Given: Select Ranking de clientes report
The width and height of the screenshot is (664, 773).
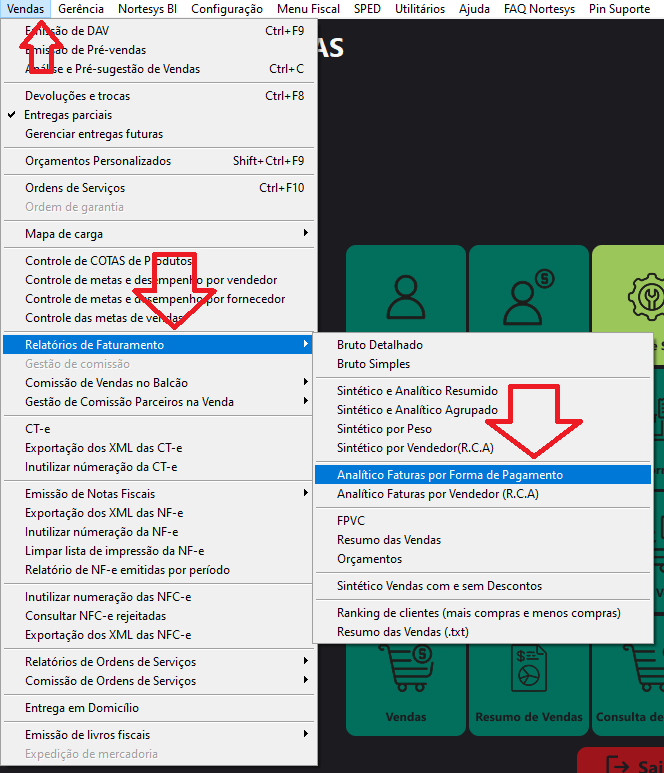Looking at the screenshot, I should point(478,613).
